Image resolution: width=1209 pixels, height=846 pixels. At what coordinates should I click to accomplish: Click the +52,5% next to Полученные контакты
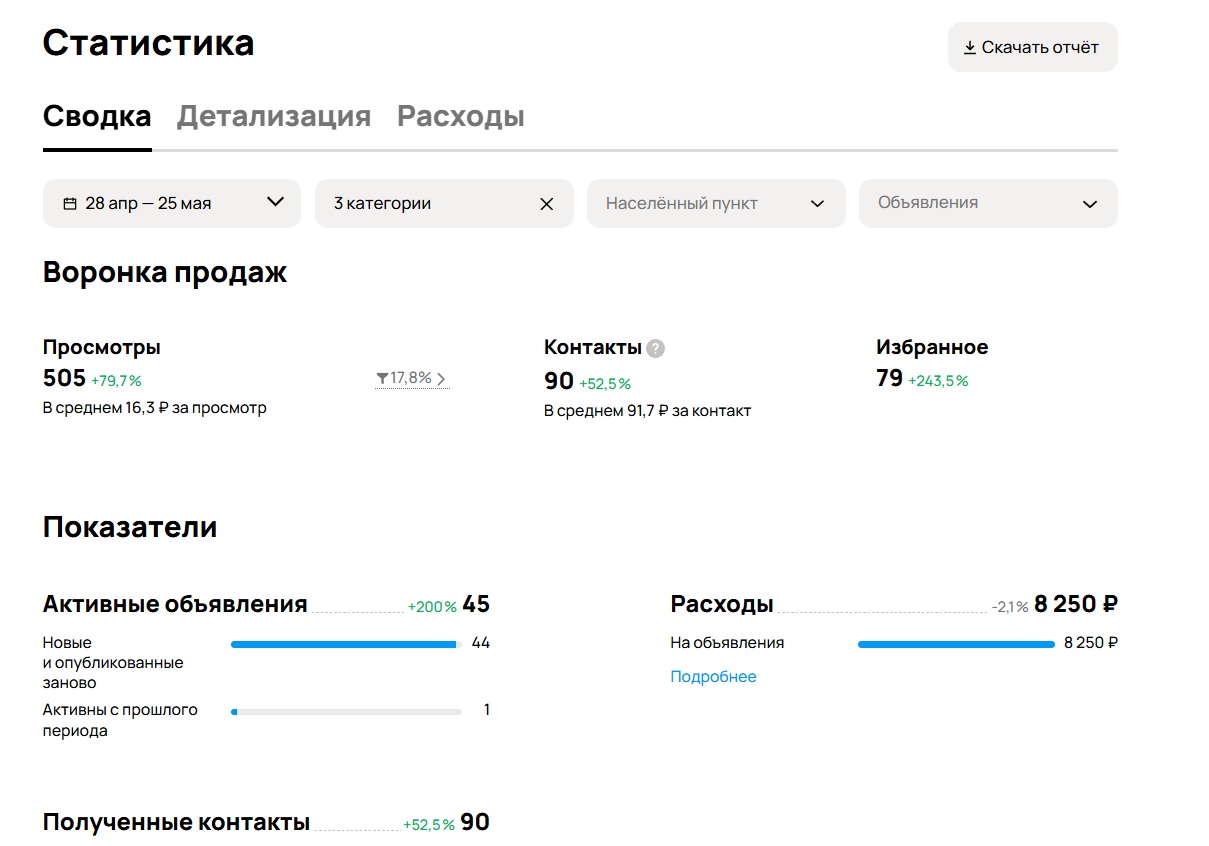pyautogui.click(x=429, y=825)
